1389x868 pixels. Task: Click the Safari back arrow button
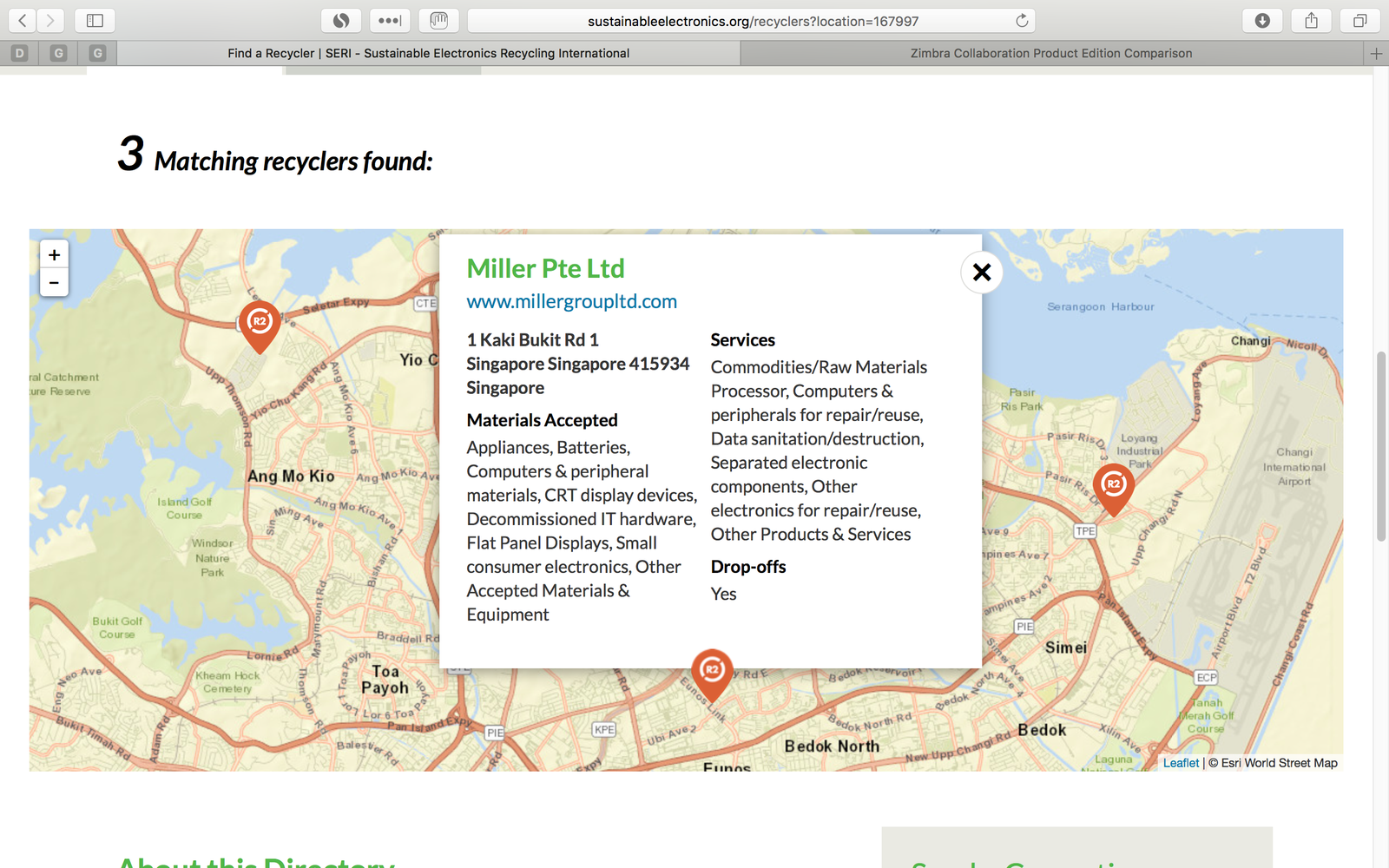(x=23, y=21)
